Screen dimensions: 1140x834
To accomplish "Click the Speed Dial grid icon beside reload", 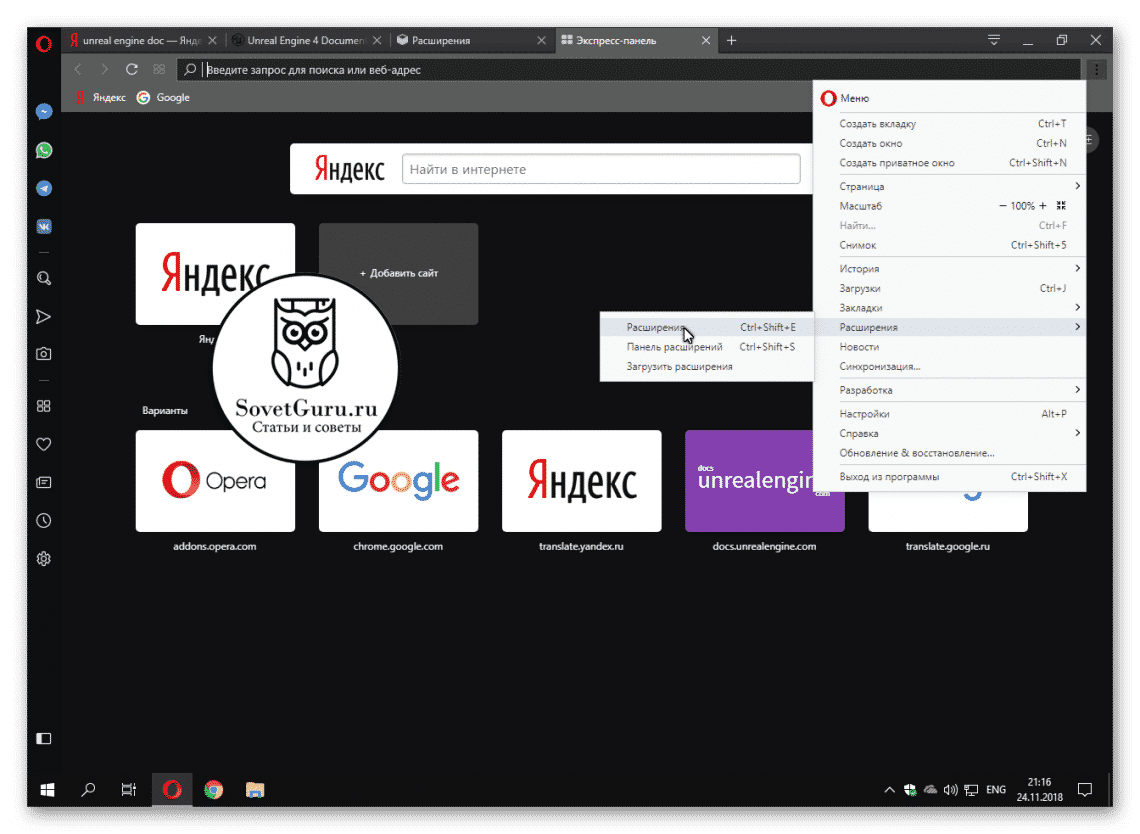I will click(158, 69).
